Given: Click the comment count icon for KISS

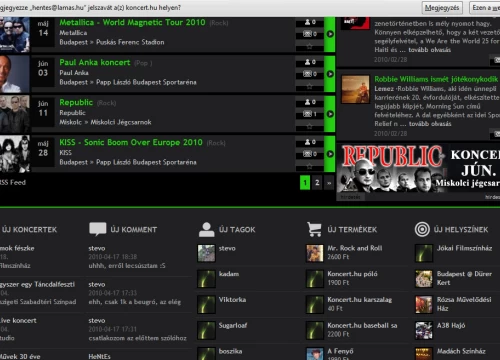Looking at the screenshot, I should click(x=307, y=154).
